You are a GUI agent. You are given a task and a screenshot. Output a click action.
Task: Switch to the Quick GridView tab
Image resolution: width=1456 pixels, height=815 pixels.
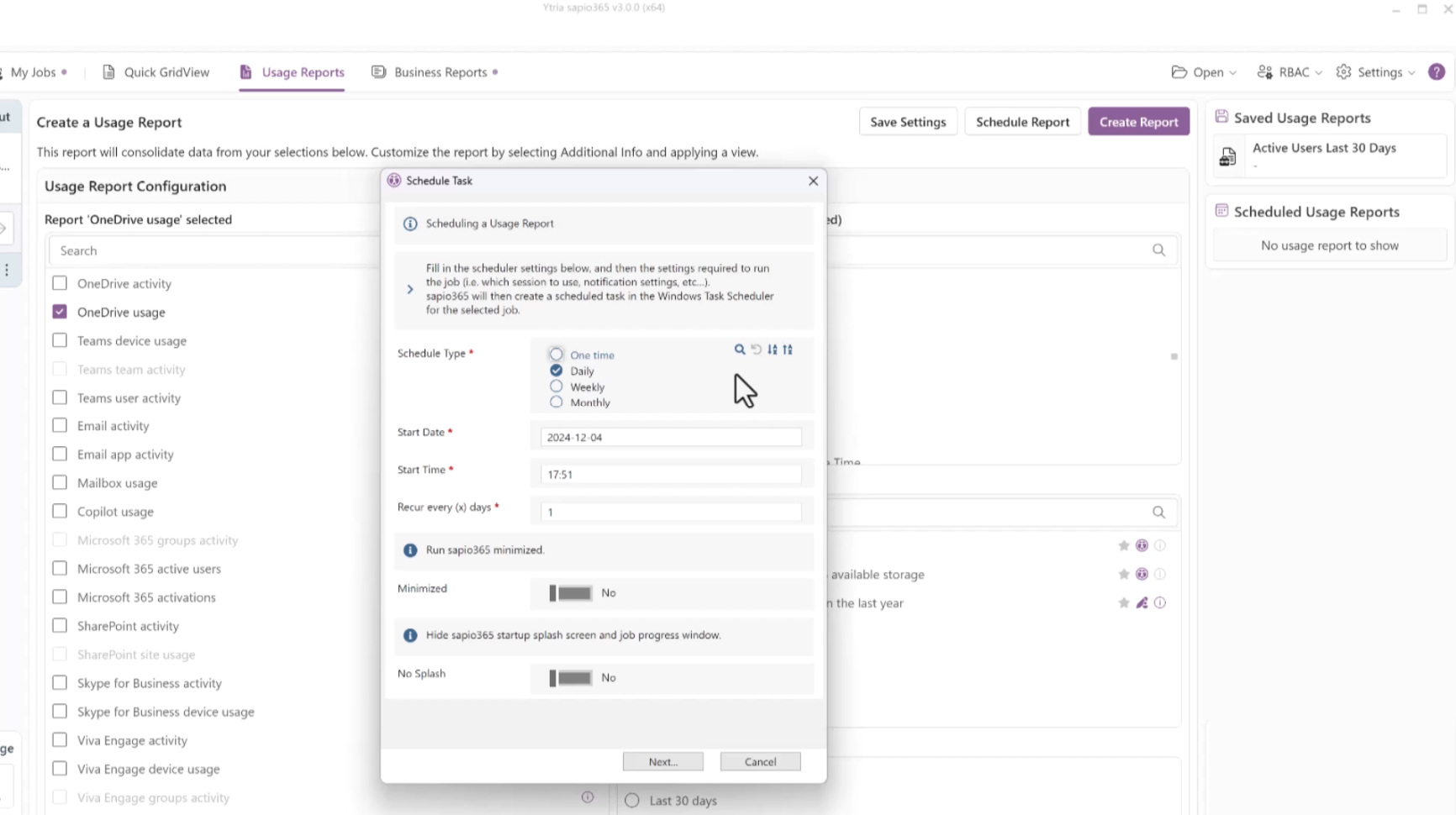point(156,72)
